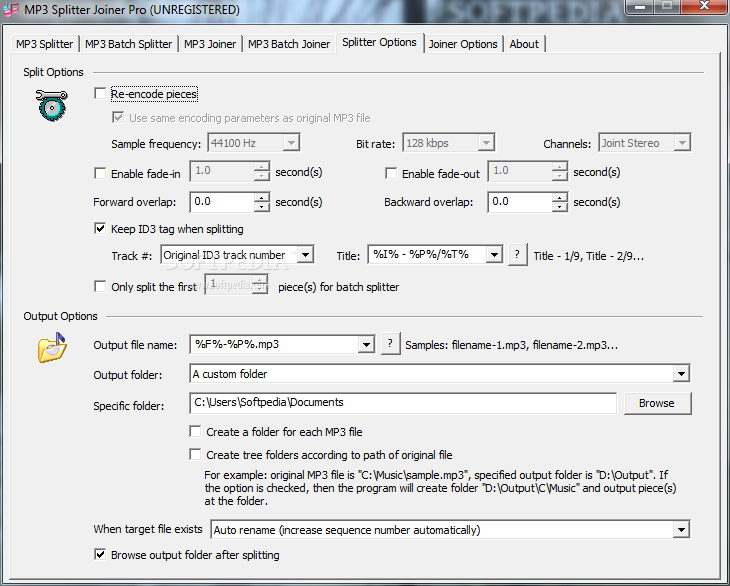The height and width of the screenshot is (586, 730).
Task: Enable fade-in checkbox
Action: 100,173
